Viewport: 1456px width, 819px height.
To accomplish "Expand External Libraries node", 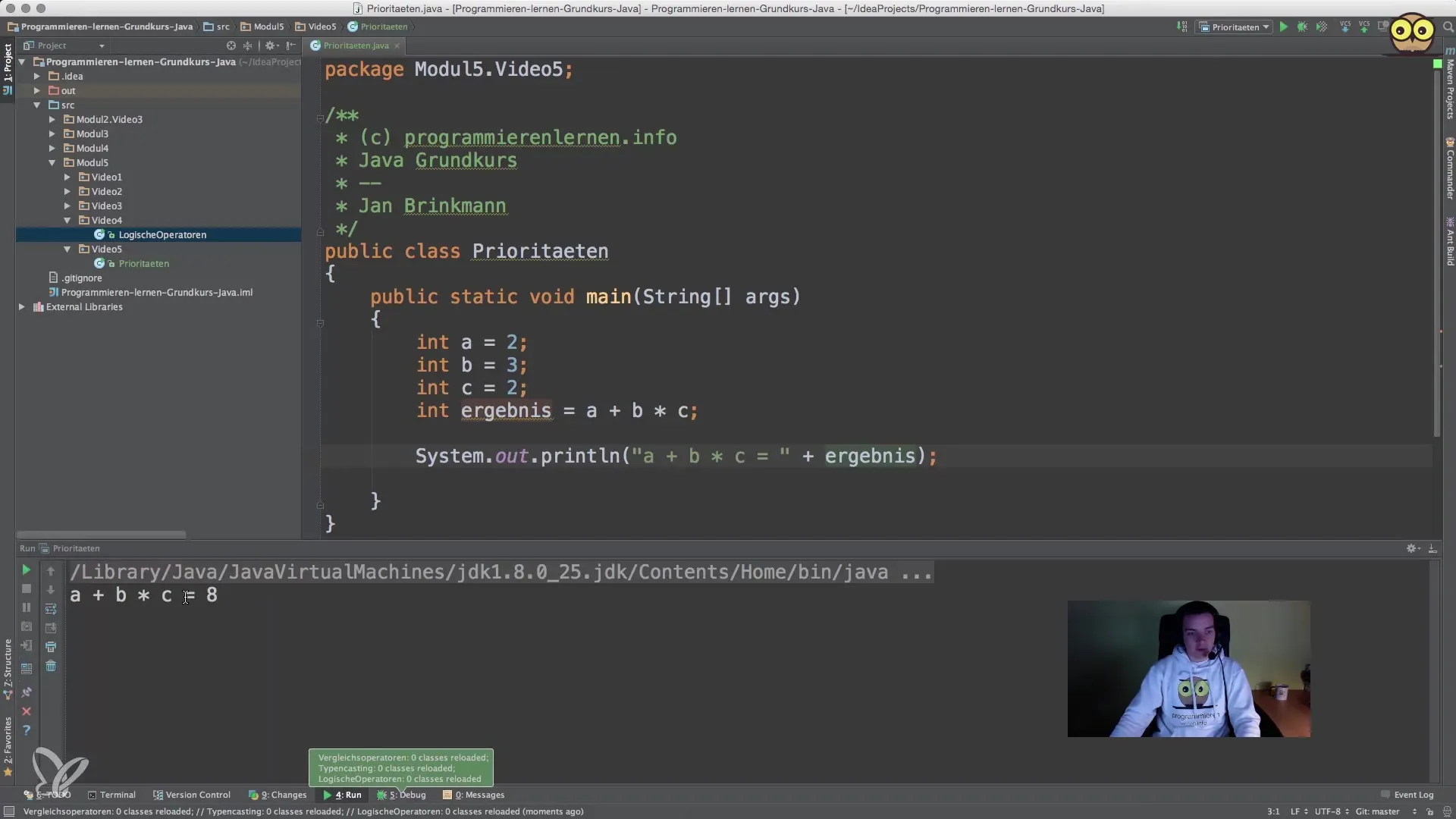I will [22, 307].
